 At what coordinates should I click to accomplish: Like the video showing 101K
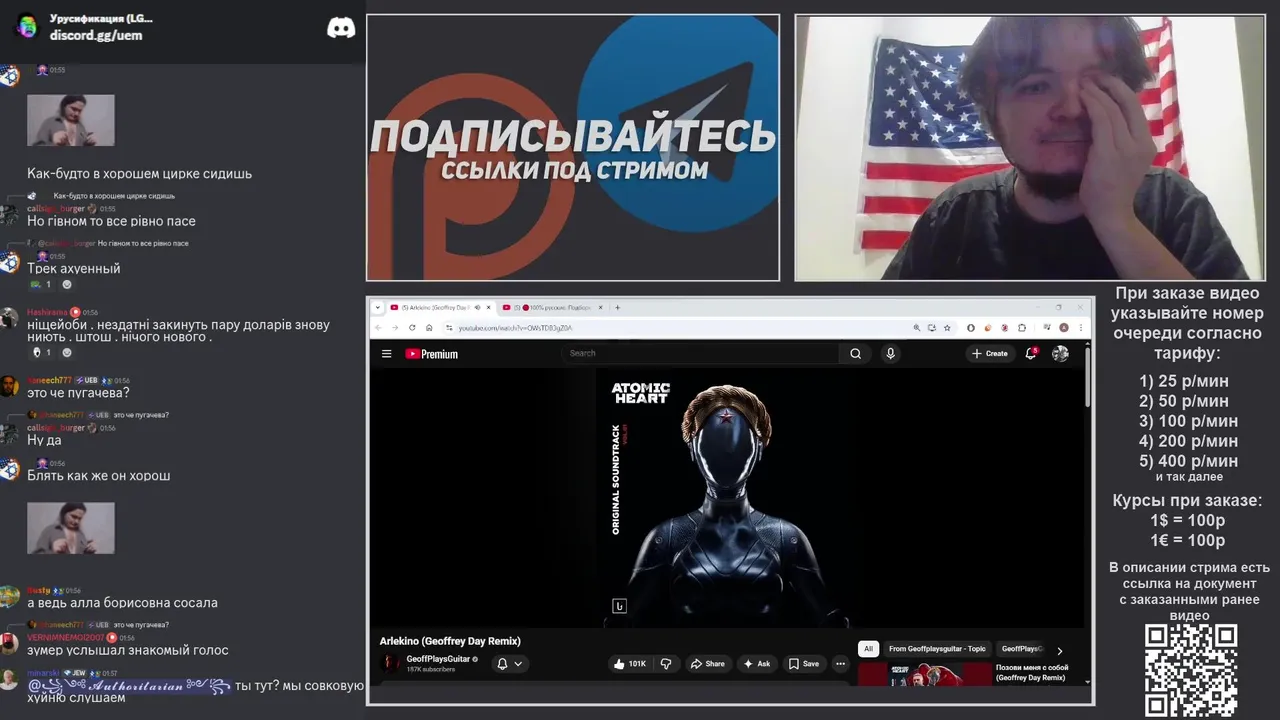pos(630,663)
